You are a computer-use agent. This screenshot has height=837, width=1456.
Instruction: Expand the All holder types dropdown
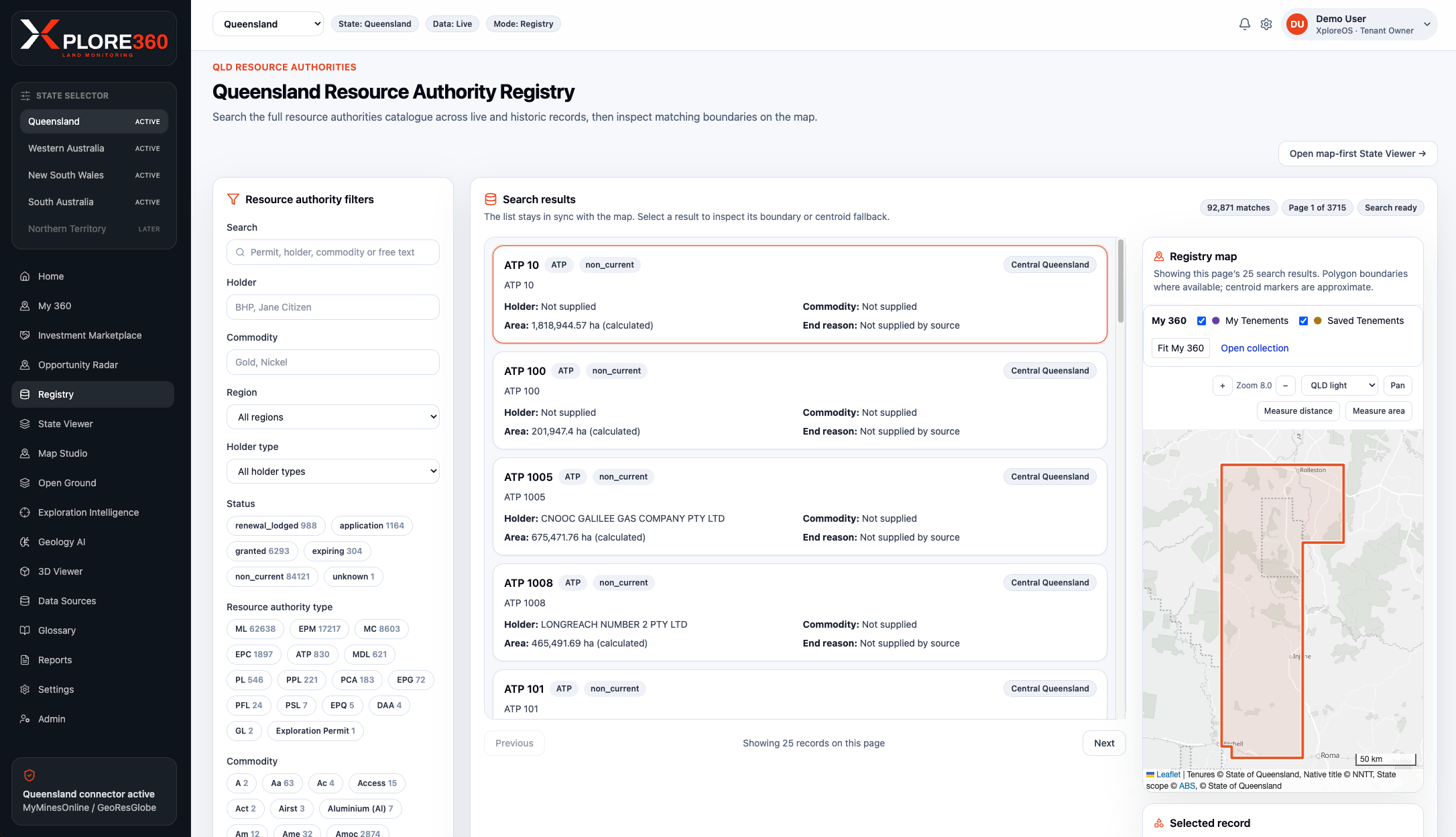(333, 471)
